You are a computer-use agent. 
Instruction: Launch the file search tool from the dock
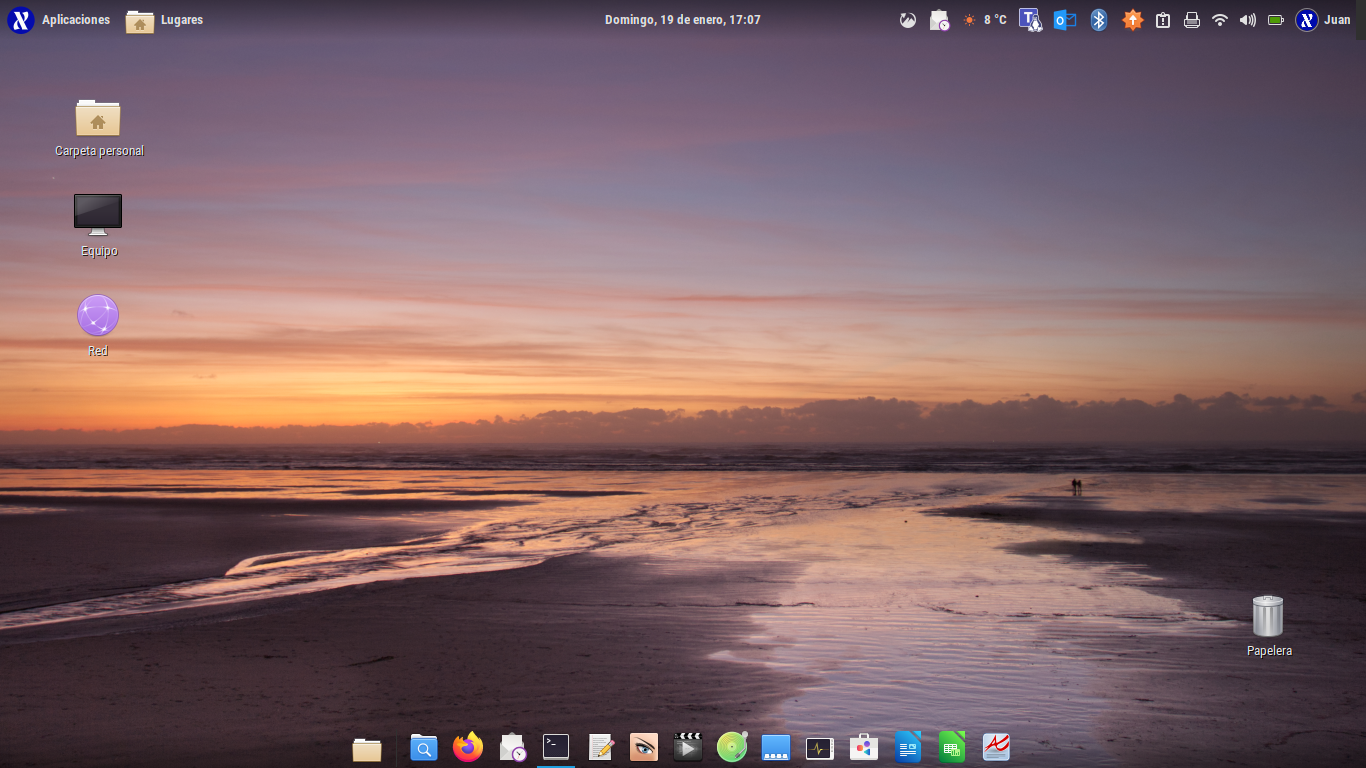tap(423, 746)
